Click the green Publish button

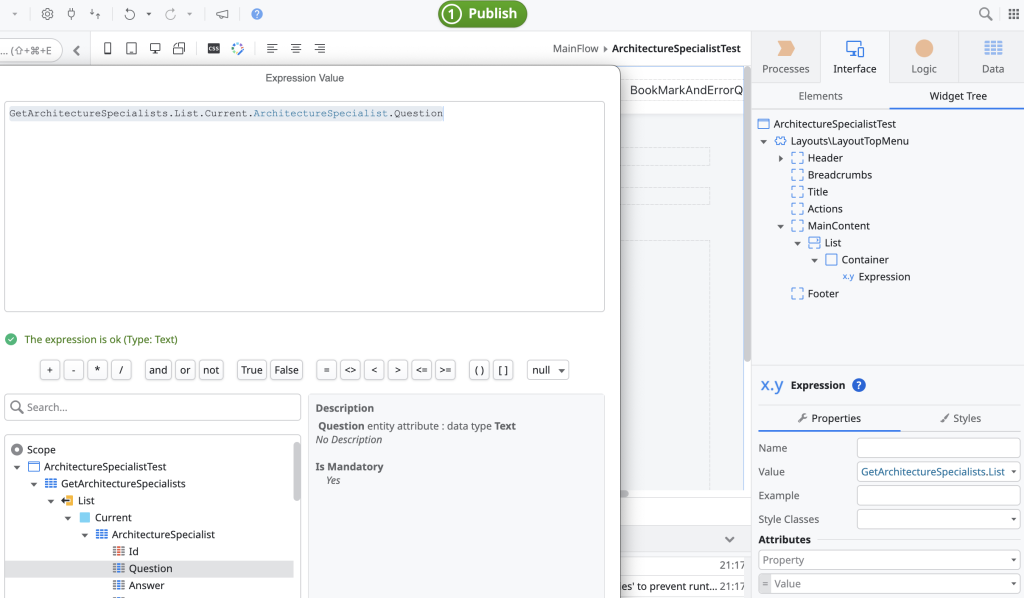click(482, 14)
